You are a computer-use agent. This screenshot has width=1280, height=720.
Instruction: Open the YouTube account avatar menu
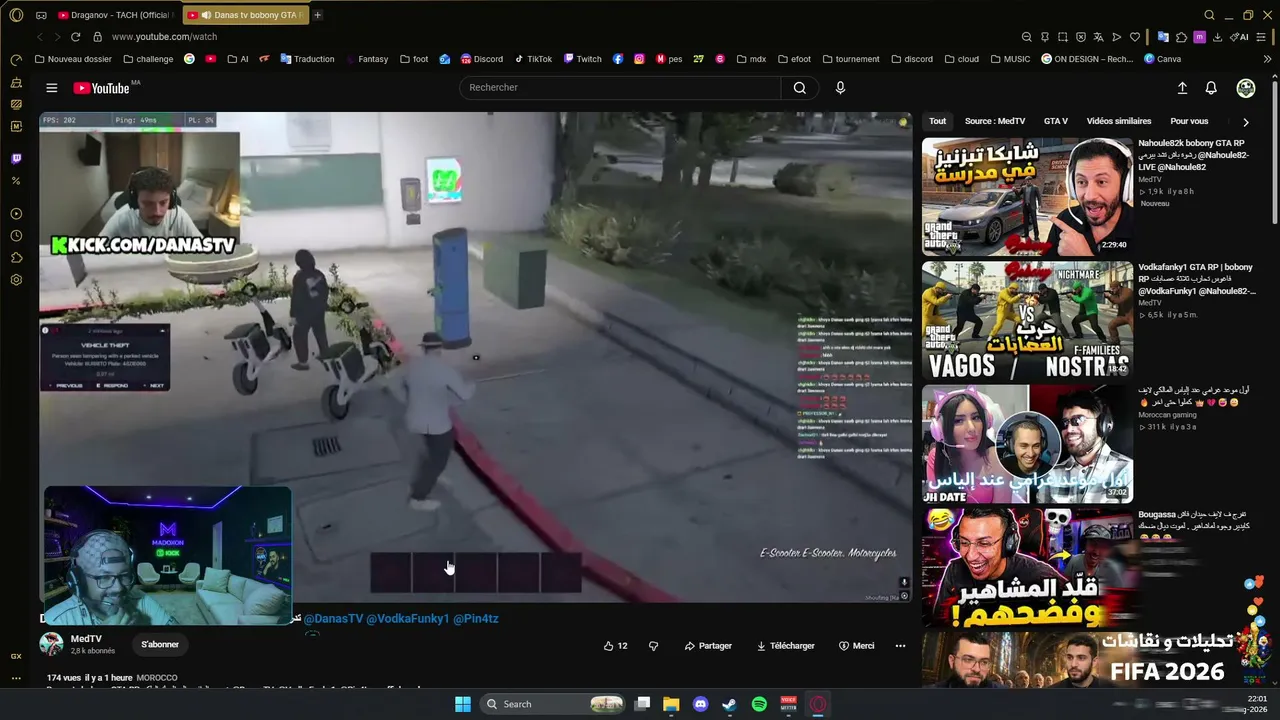point(1246,88)
